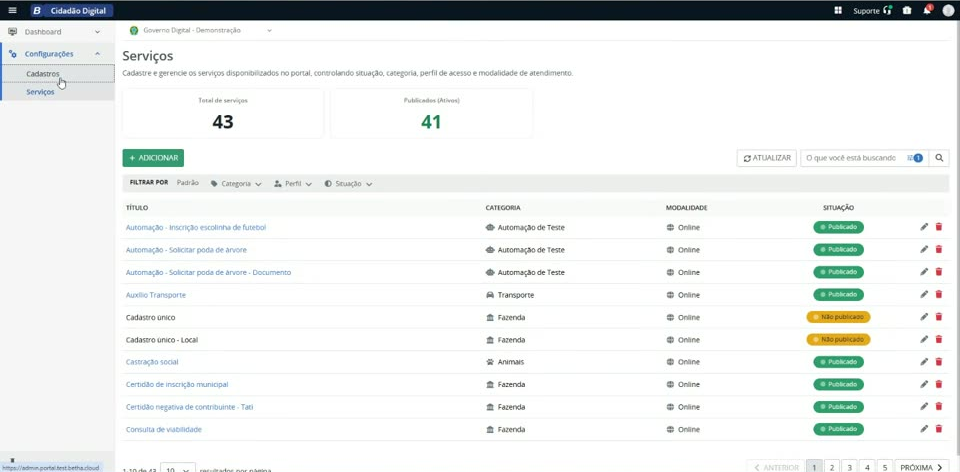Click the search magnifier icon
Viewport: 960px width, 472px height.
coord(939,158)
